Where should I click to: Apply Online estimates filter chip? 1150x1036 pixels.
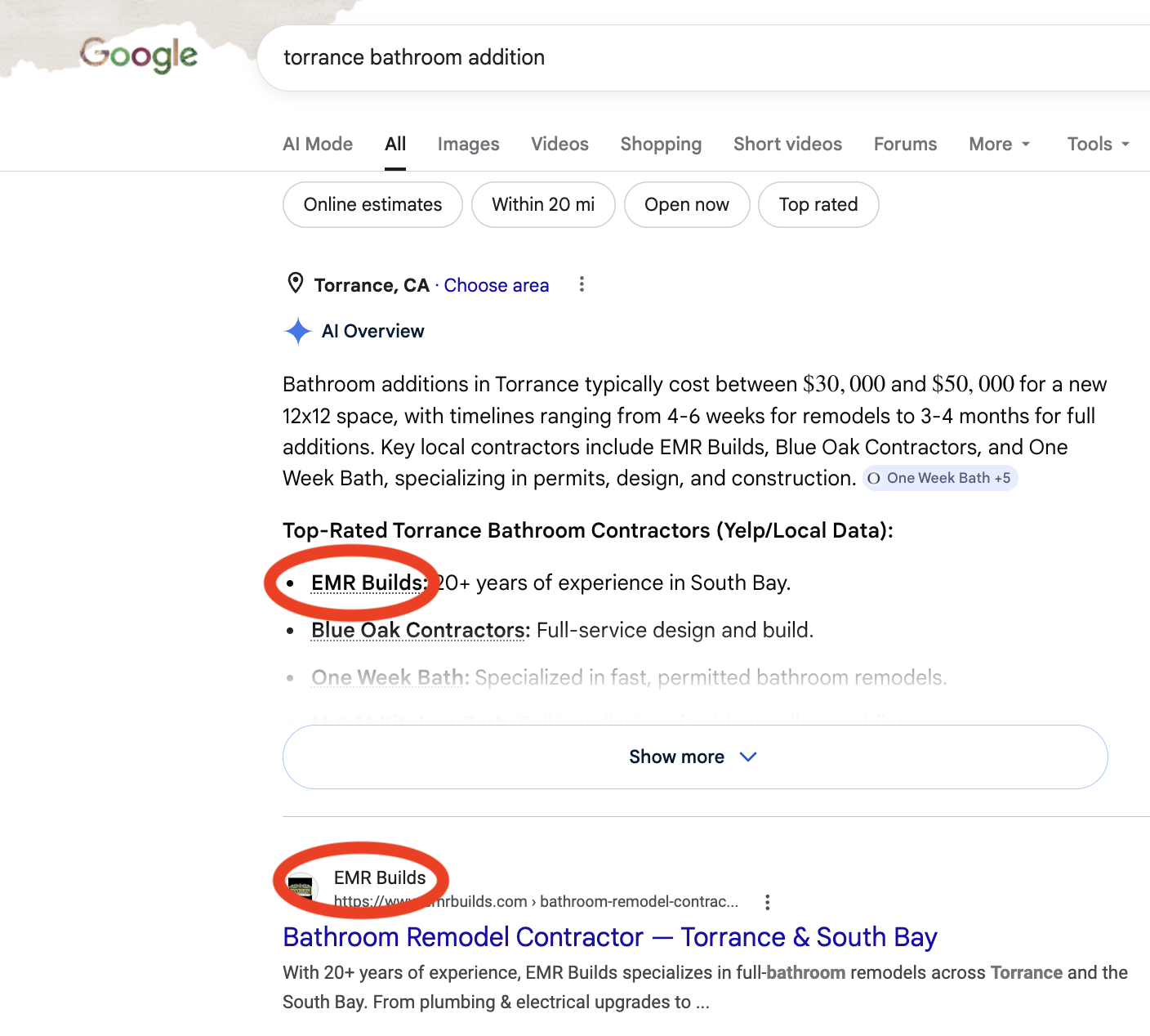click(372, 204)
